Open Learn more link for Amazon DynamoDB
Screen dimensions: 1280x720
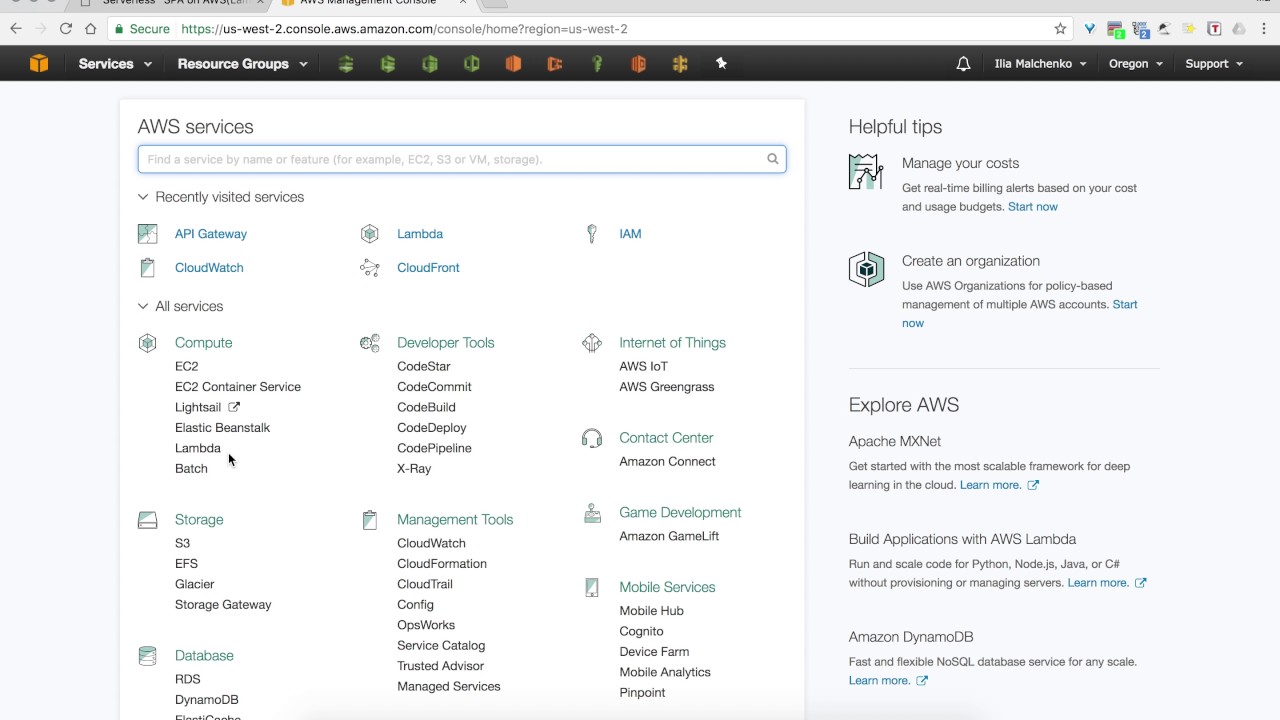888,681
